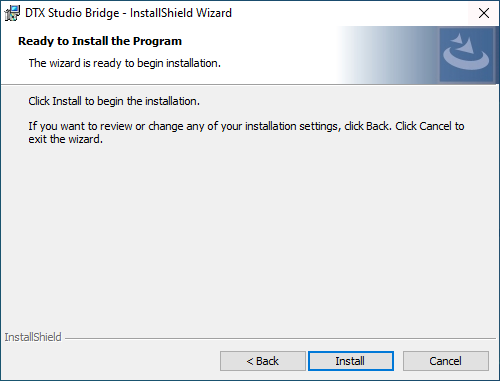This screenshot has width=500, height=381.
Task: Close the InstallShield Wizard window
Action: point(484,13)
